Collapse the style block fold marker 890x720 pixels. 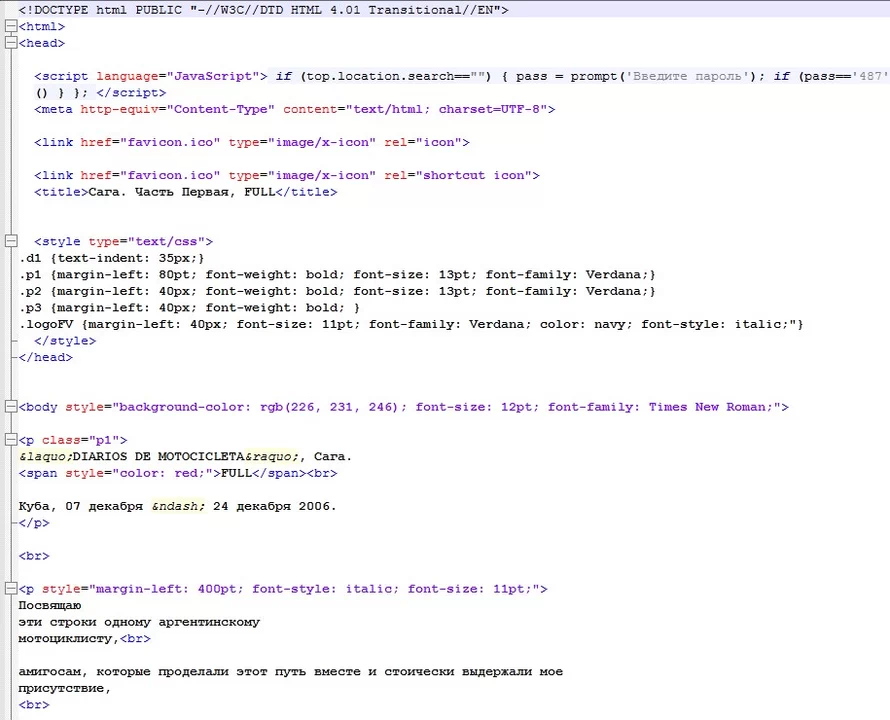click(10, 241)
